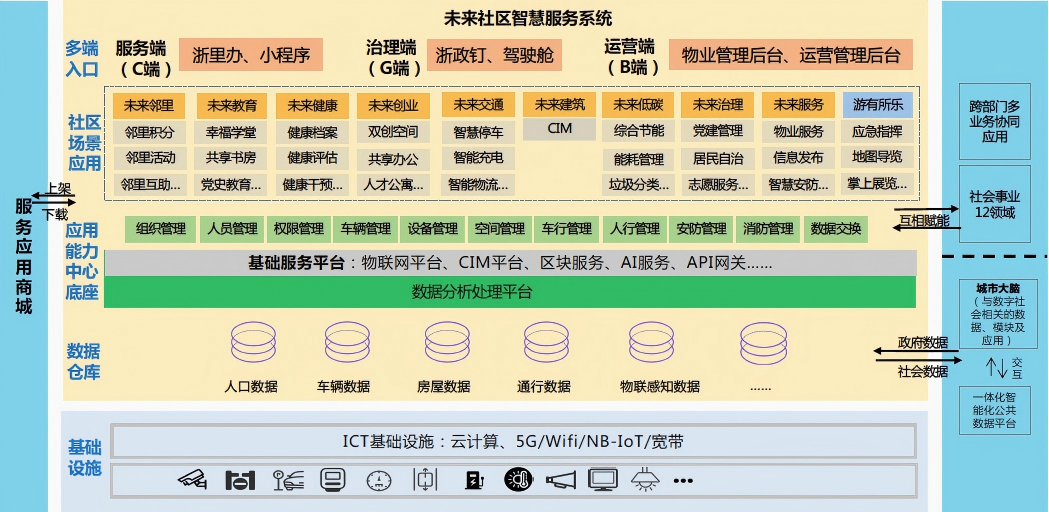Click the megaphone loudspeaker icon
Viewport: 1049px width, 512px height.
point(561,479)
